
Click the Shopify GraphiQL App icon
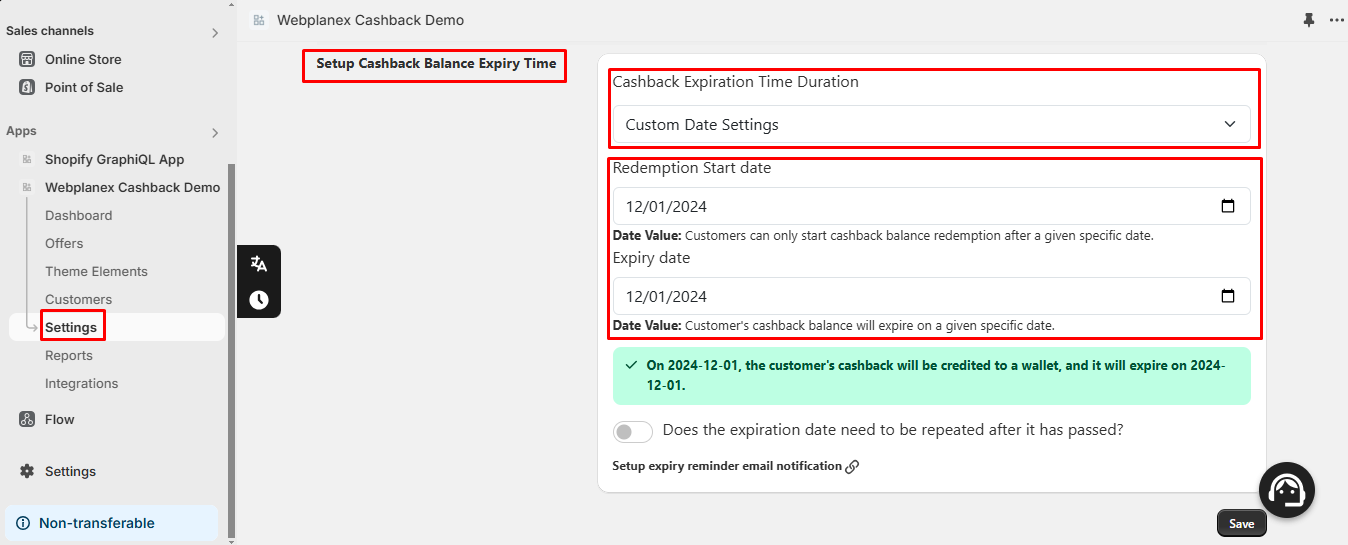(27, 159)
